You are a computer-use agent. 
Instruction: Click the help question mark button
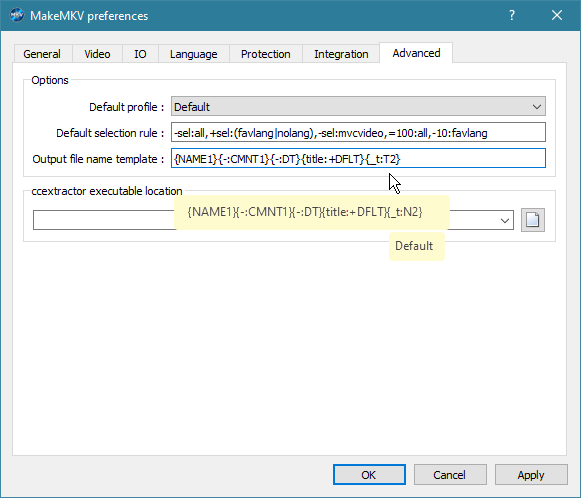click(512, 15)
